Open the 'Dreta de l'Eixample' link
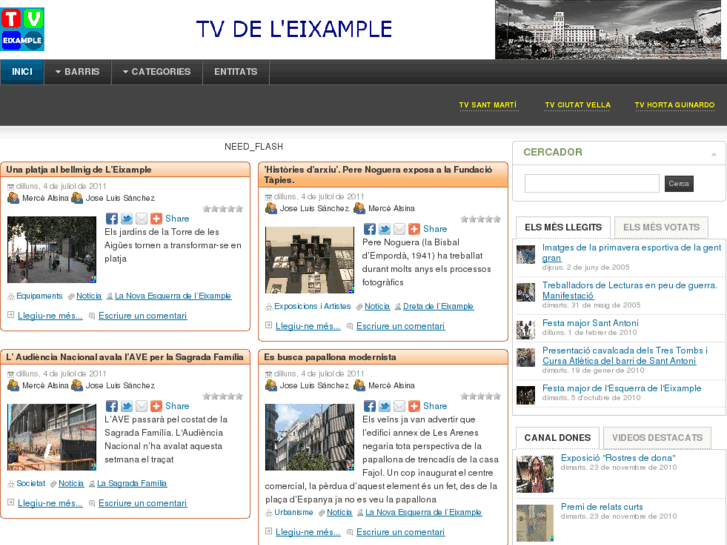Screen dimensions: 727x545 pos(438,306)
